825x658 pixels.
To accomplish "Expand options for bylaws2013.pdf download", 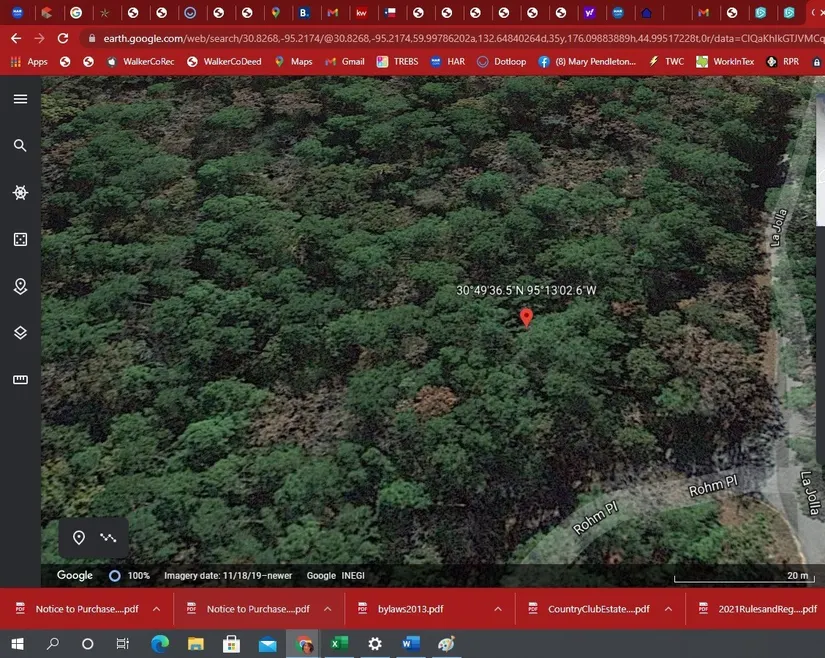I will (498, 609).
